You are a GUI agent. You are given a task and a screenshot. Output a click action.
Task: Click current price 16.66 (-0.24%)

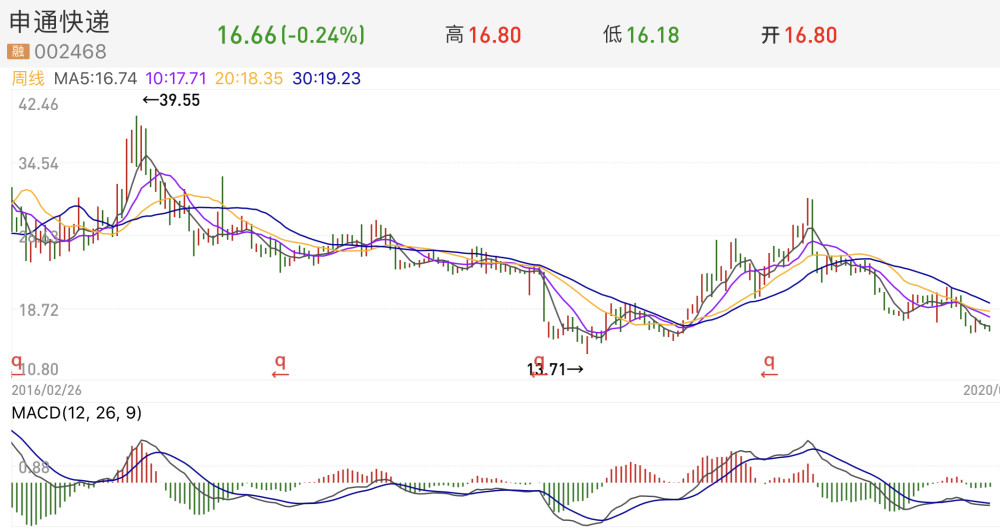click(x=291, y=35)
